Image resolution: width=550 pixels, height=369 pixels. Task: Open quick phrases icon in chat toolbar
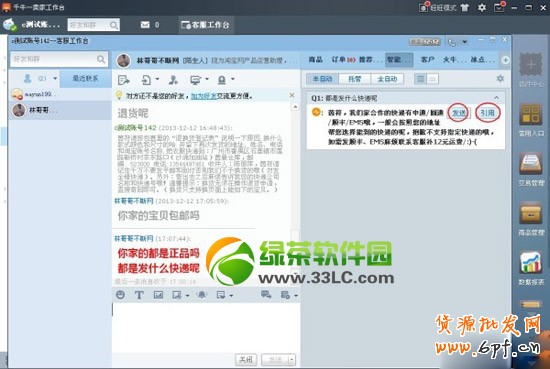221,295
